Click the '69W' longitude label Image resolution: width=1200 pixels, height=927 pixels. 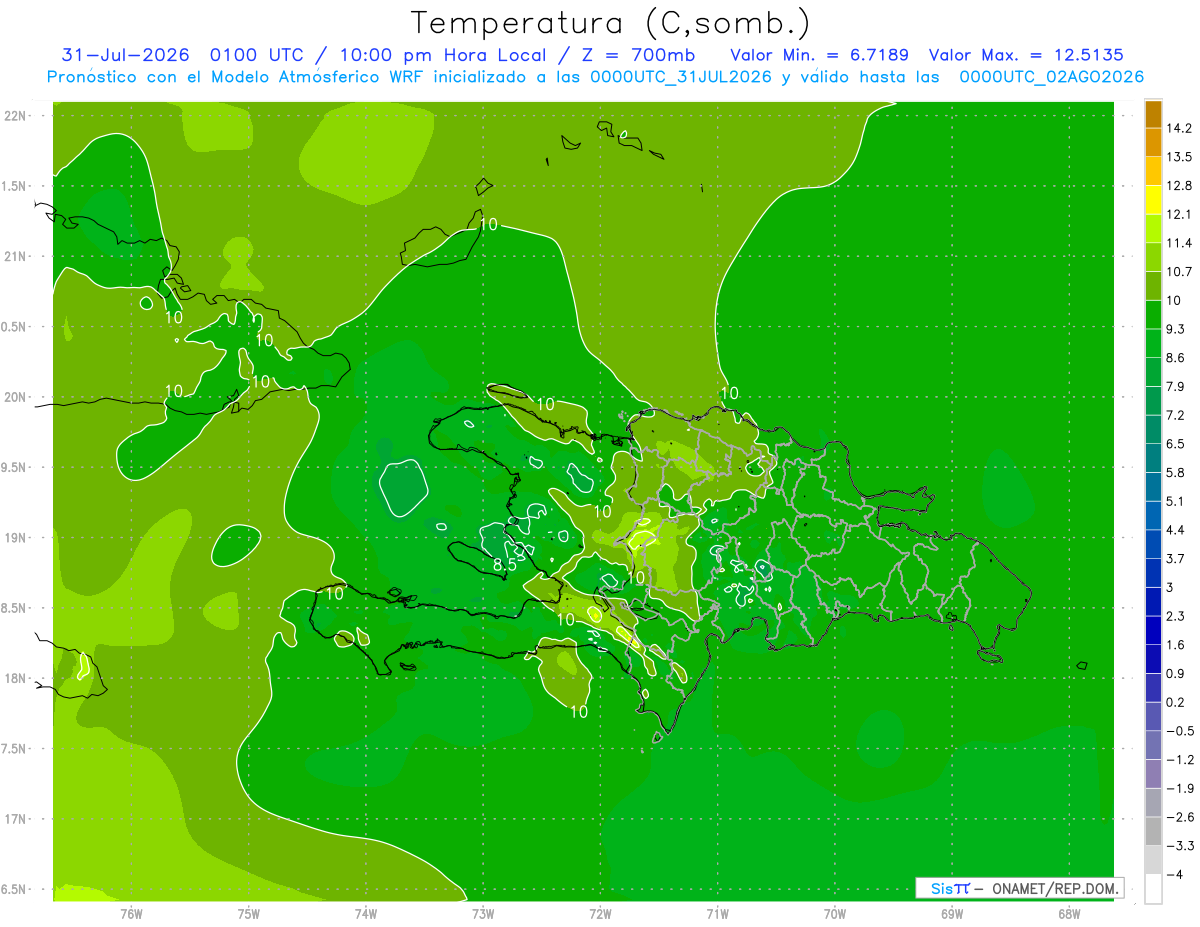[951, 913]
